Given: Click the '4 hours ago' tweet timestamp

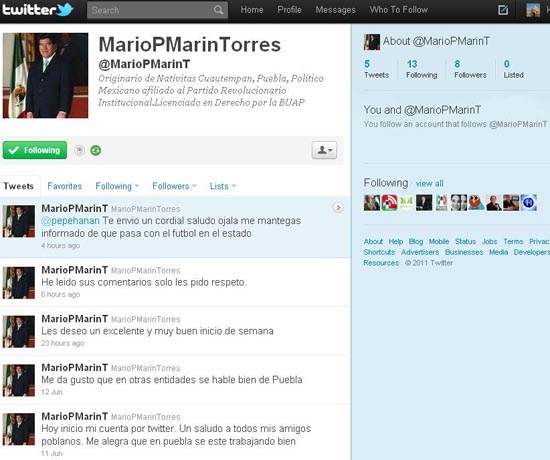Looking at the screenshot, I should [61, 246].
